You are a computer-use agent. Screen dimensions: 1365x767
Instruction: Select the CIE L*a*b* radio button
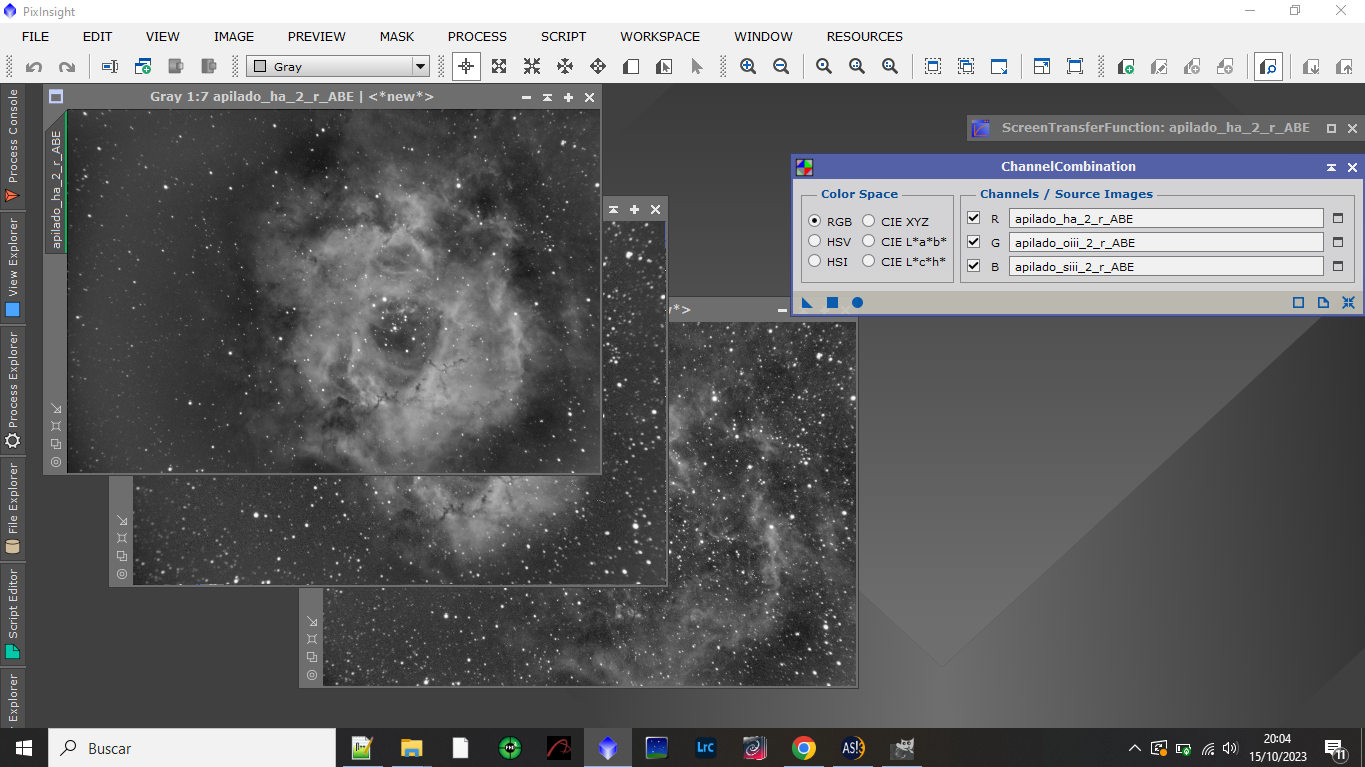(869, 241)
